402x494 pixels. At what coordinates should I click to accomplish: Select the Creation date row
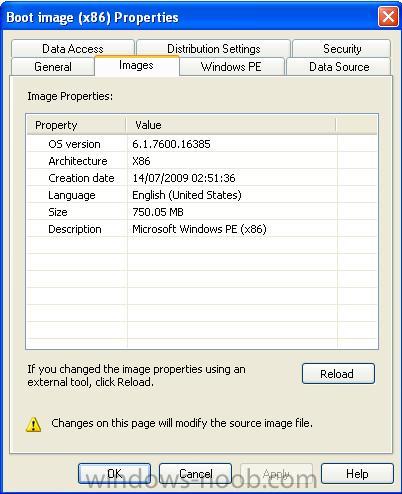point(202,178)
